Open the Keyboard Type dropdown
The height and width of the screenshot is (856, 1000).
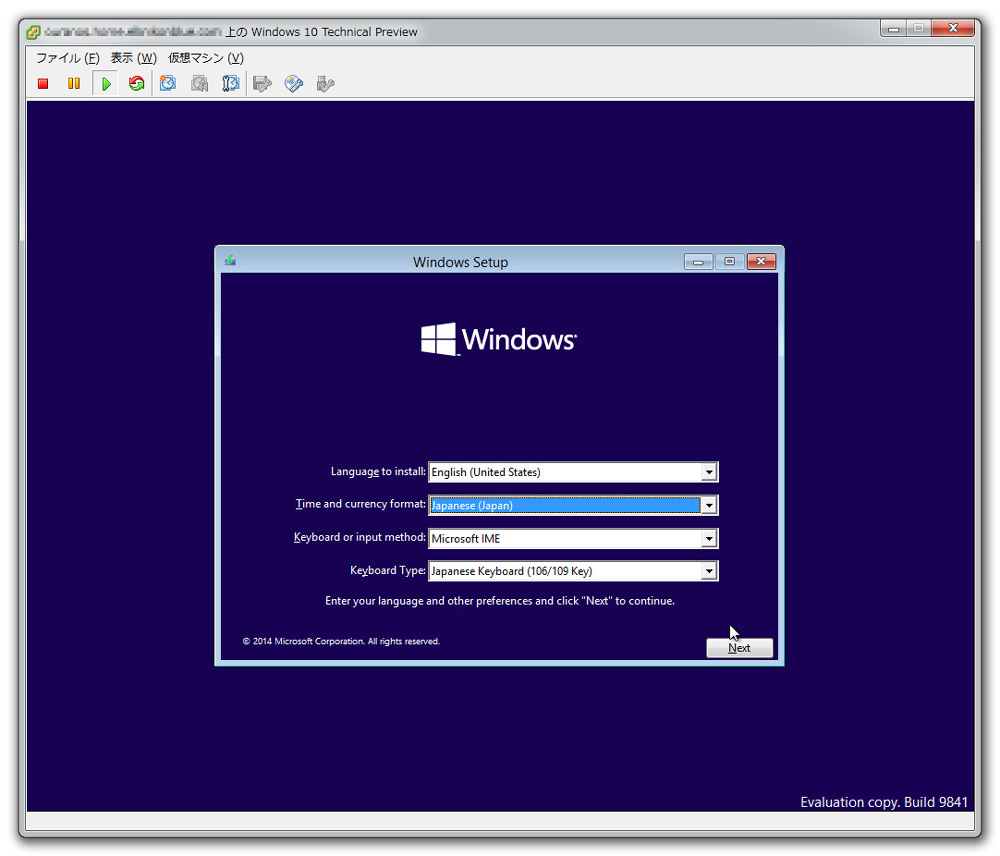pos(709,571)
